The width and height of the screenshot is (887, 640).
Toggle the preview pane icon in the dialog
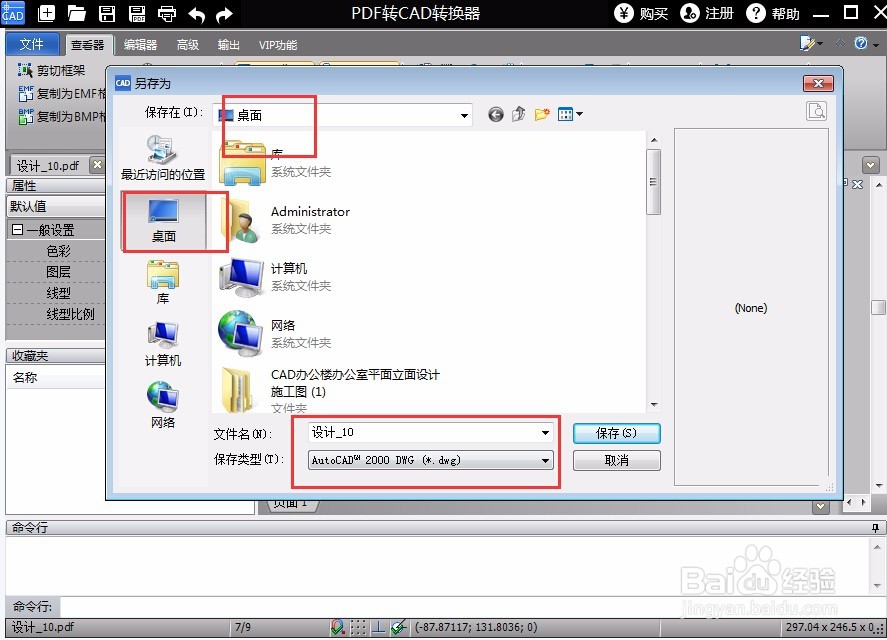click(816, 112)
